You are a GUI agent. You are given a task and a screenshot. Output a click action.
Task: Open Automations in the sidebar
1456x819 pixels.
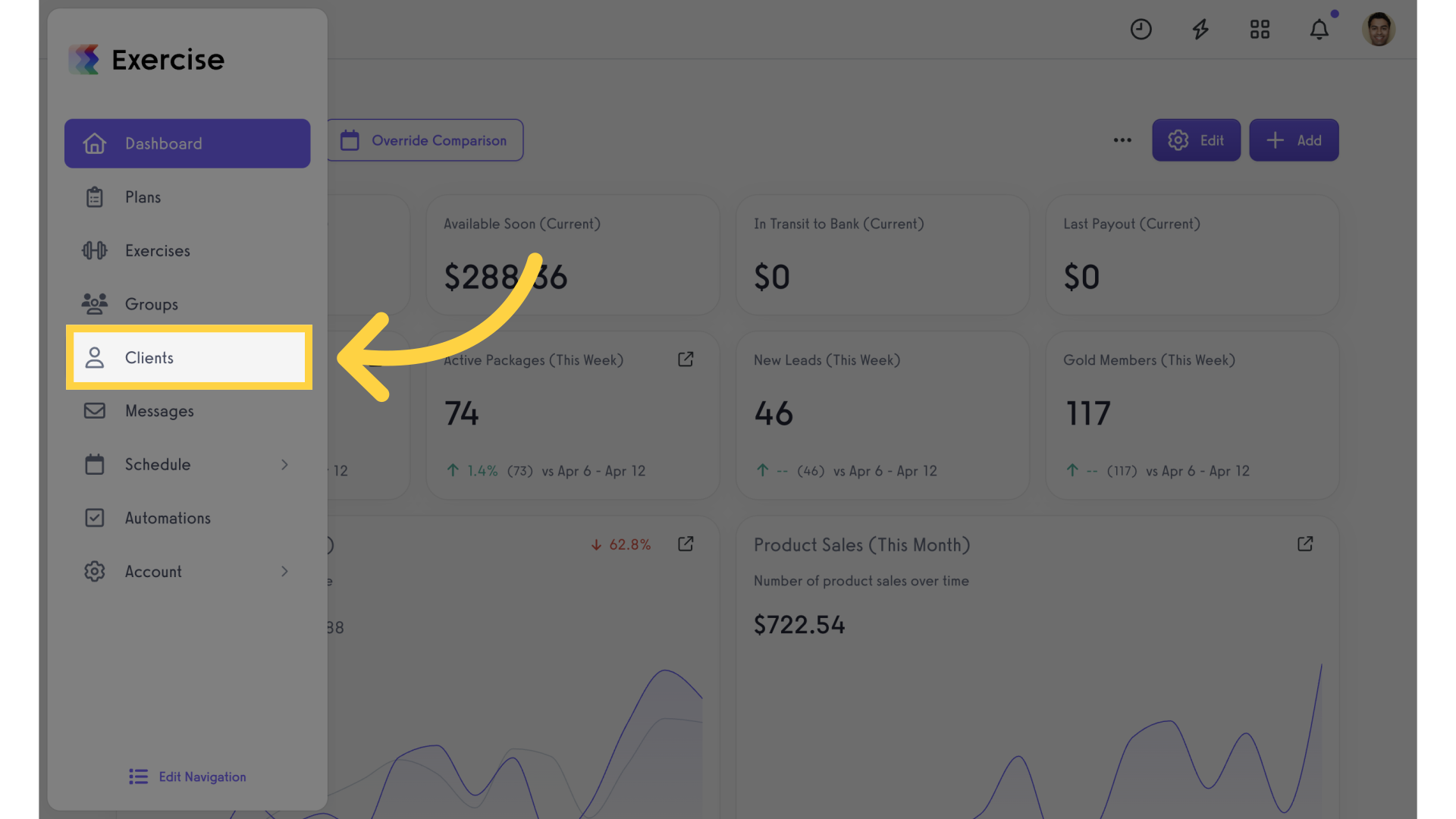click(x=187, y=518)
